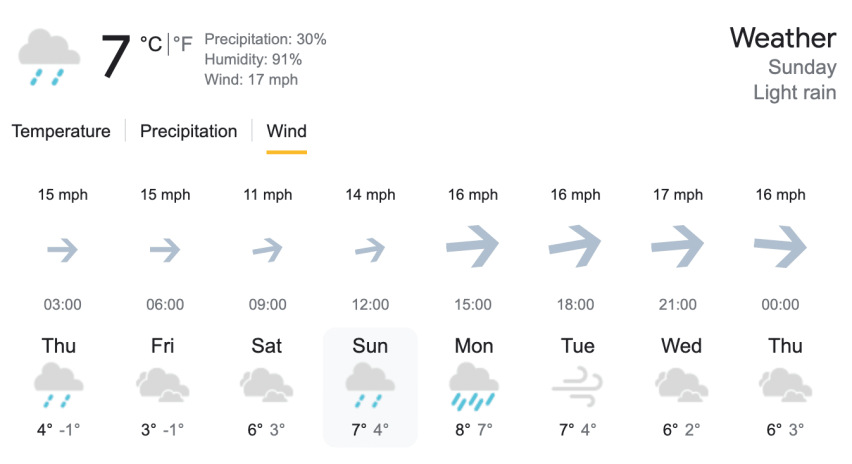
Task: Click the 03:00 wind arrow icon
Action: [62, 249]
